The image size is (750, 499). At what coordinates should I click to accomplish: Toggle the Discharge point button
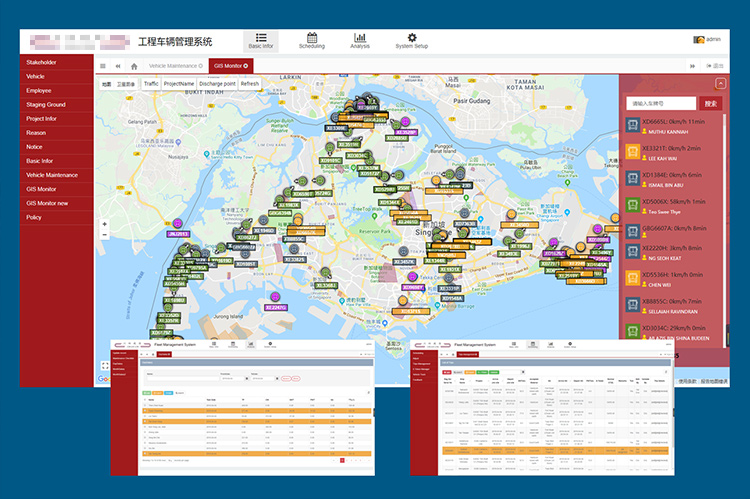click(217, 84)
